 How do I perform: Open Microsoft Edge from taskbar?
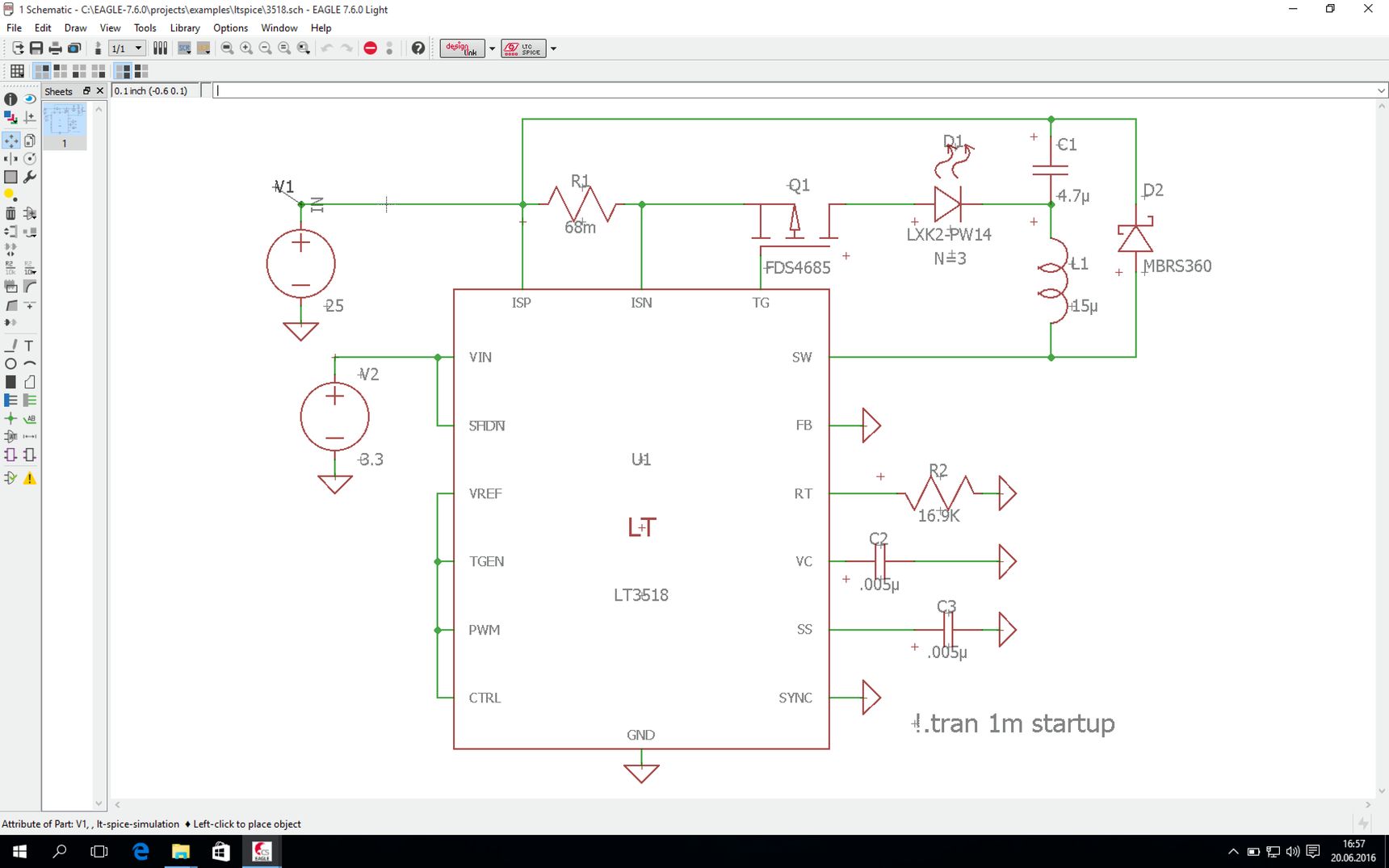(141, 852)
